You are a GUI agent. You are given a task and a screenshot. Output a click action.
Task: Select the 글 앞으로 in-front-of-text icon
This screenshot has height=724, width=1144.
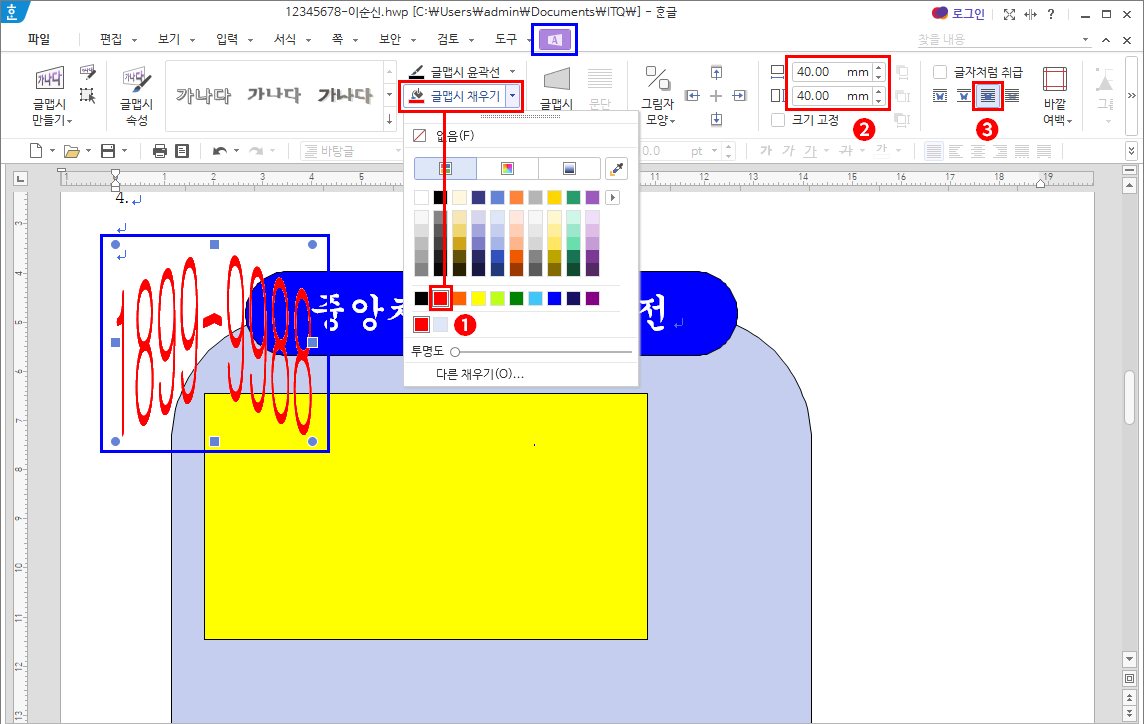(988, 96)
